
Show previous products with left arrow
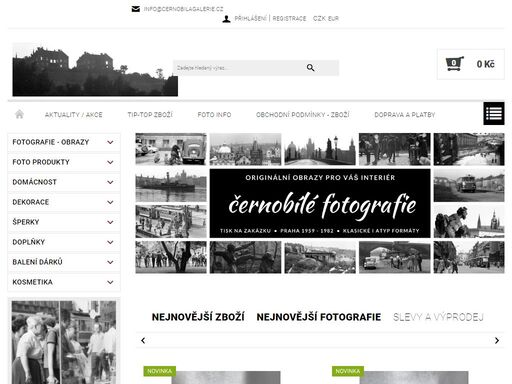point(143,340)
